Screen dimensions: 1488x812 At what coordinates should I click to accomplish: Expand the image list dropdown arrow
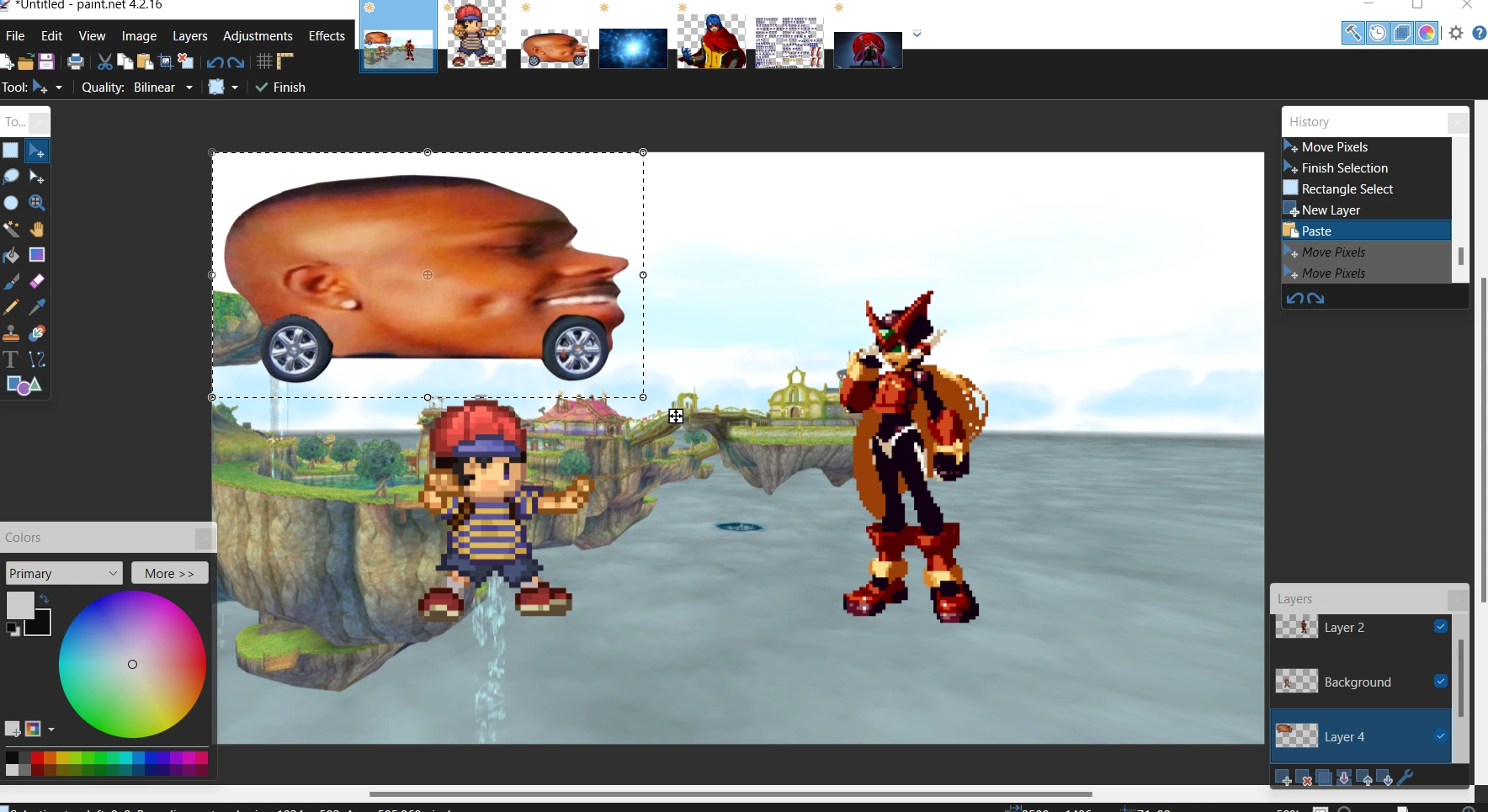pos(917,34)
